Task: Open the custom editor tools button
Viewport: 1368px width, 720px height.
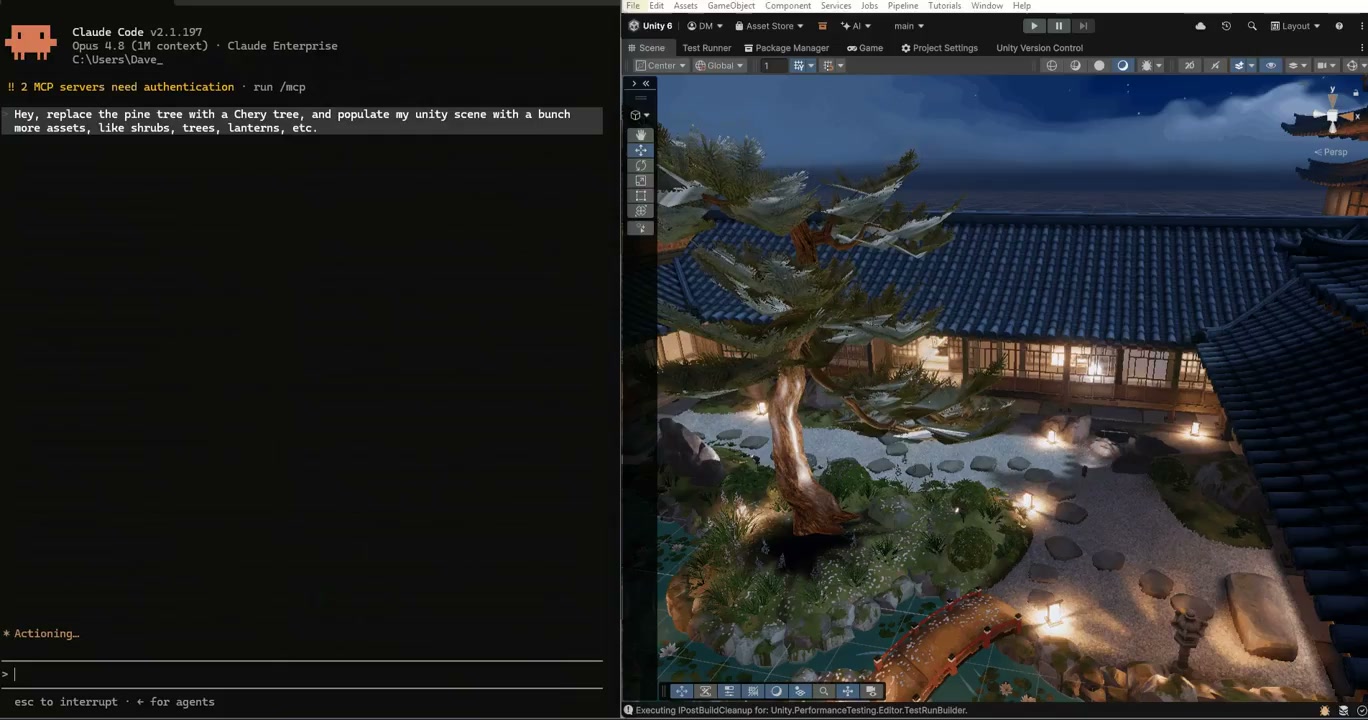Action: 641,228
